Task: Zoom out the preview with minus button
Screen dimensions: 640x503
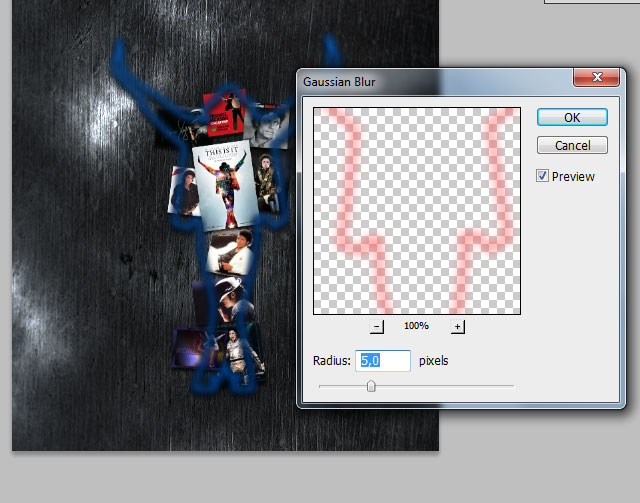Action: click(376, 327)
